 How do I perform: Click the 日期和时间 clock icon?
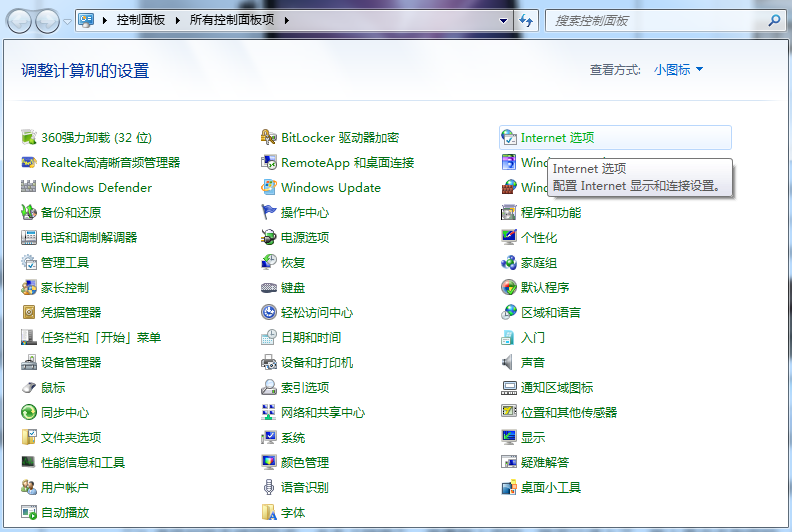[x=269, y=338]
